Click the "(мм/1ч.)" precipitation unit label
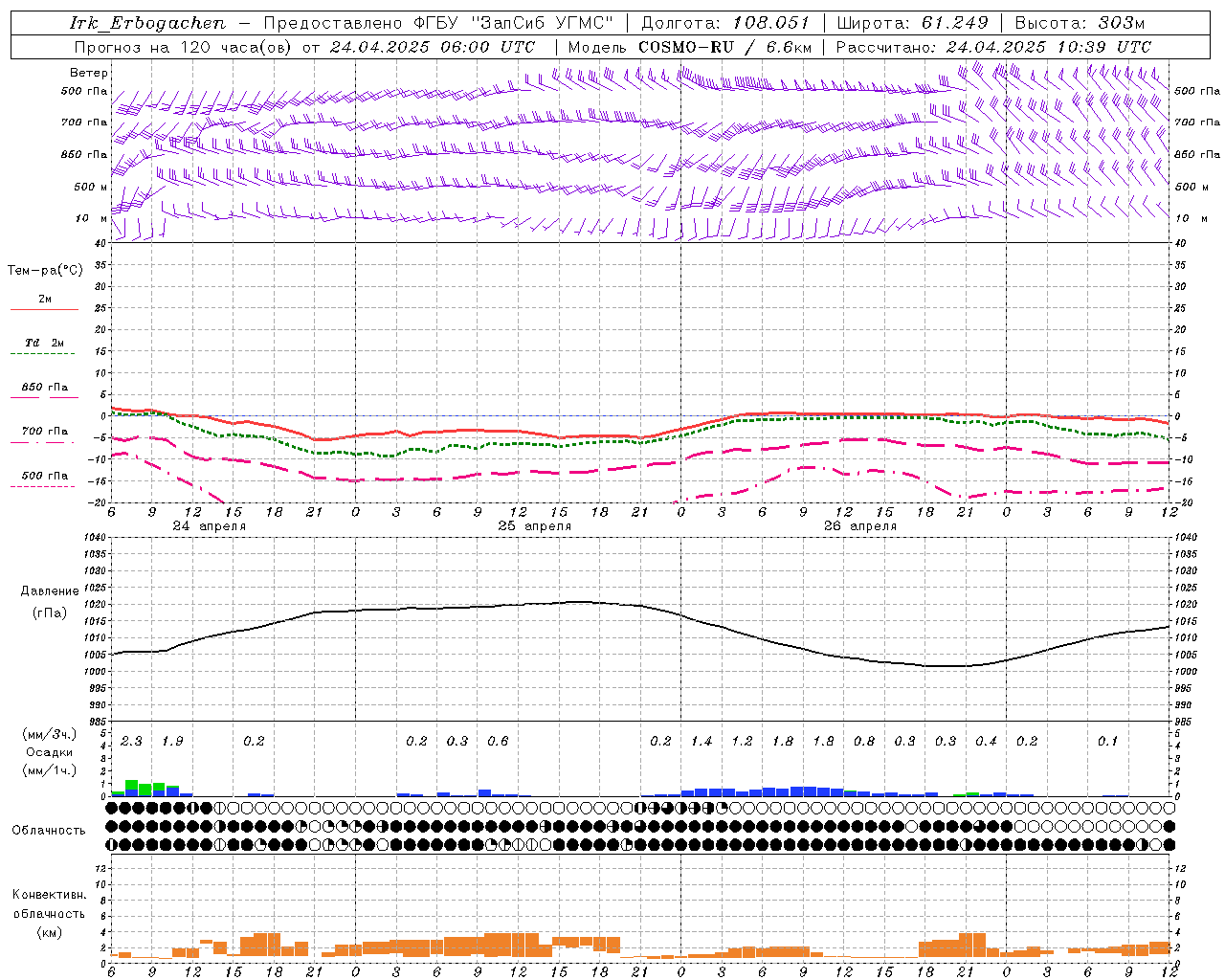 pyautogui.click(x=50, y=770)
